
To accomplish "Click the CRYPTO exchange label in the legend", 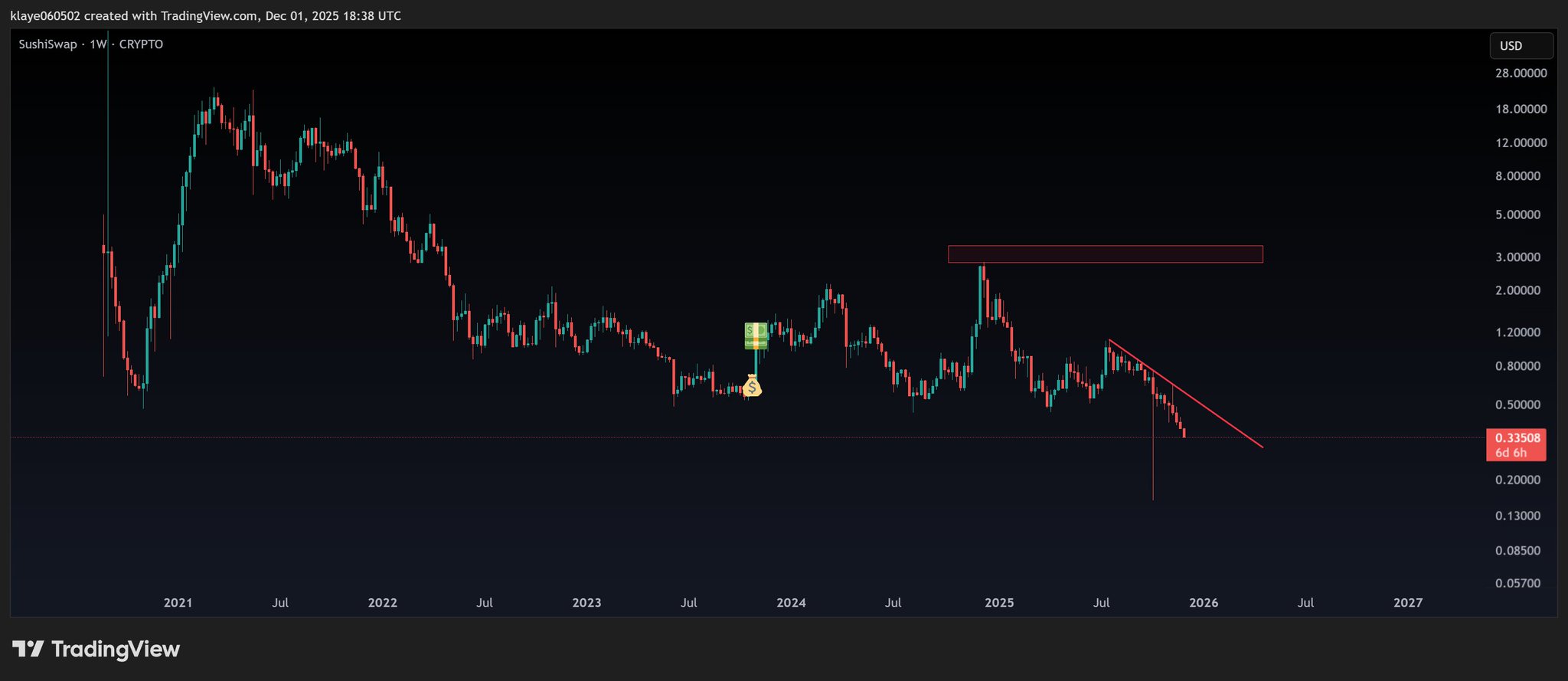I will point(141,44).
